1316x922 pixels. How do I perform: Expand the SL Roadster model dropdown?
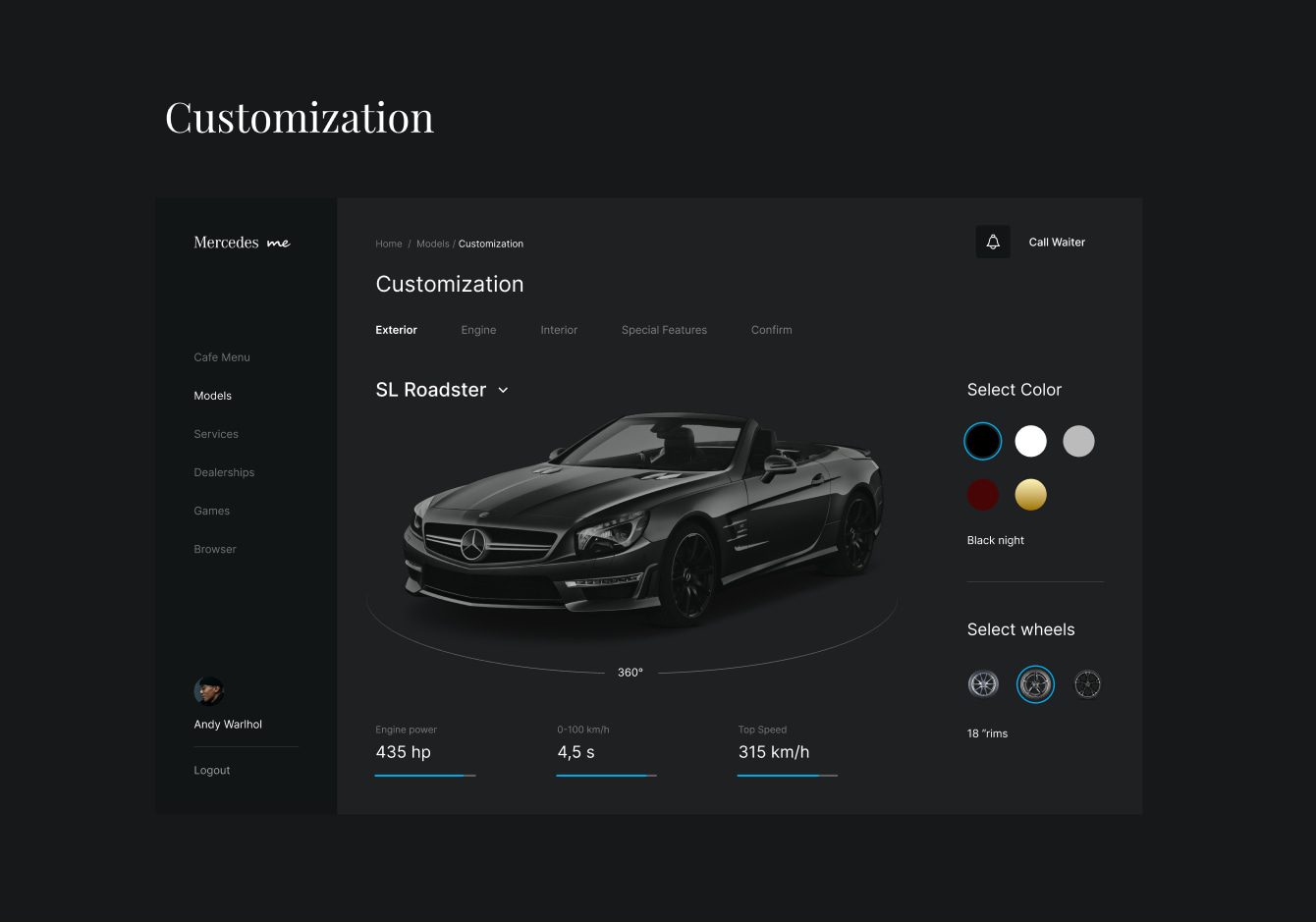(x=503, y=391)
